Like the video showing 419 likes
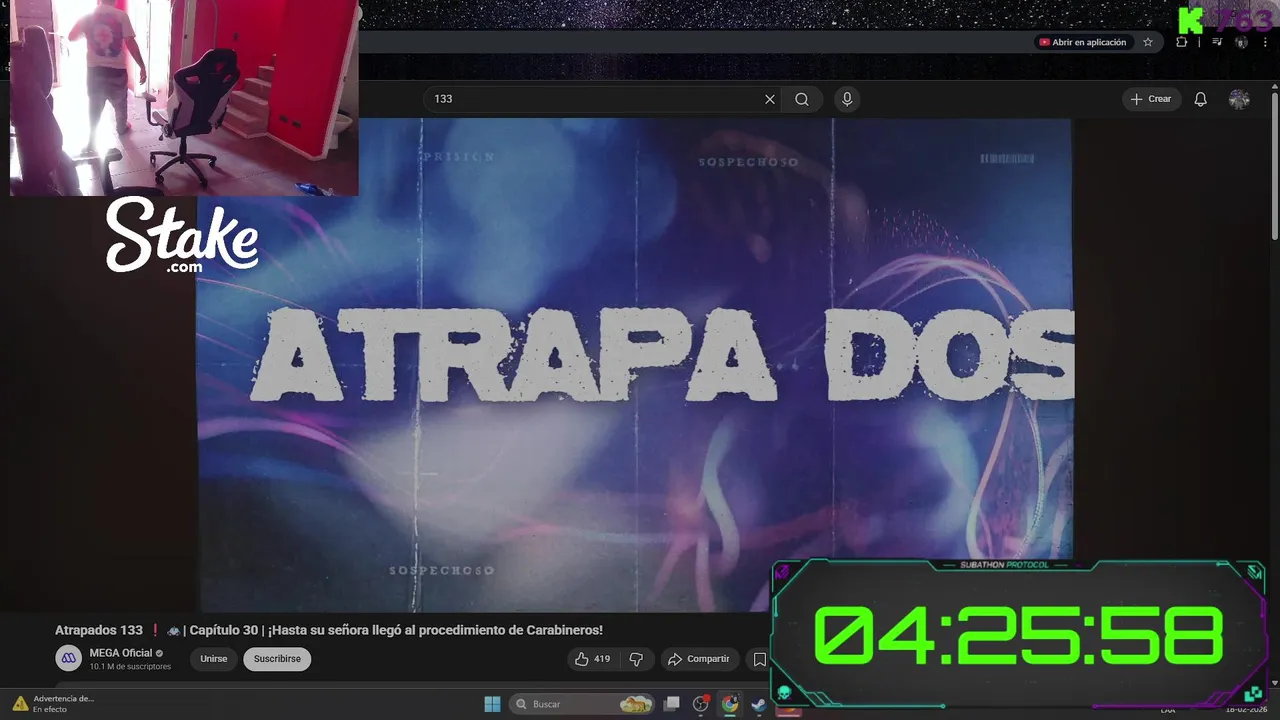1280x720 pixels. pos(593,659)
